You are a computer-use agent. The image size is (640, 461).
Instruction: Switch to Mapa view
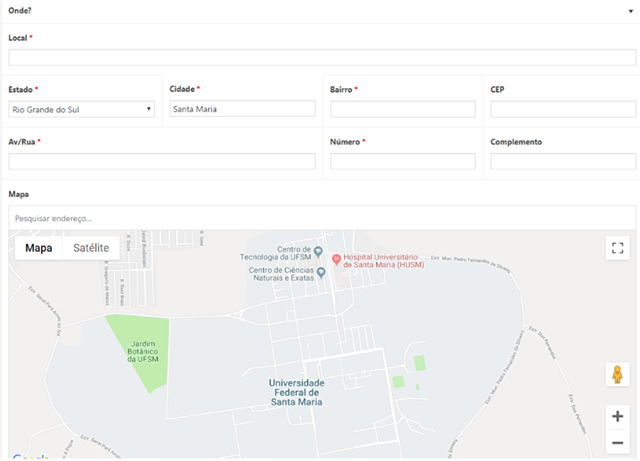pyautogui.click(x=39, y=248)
